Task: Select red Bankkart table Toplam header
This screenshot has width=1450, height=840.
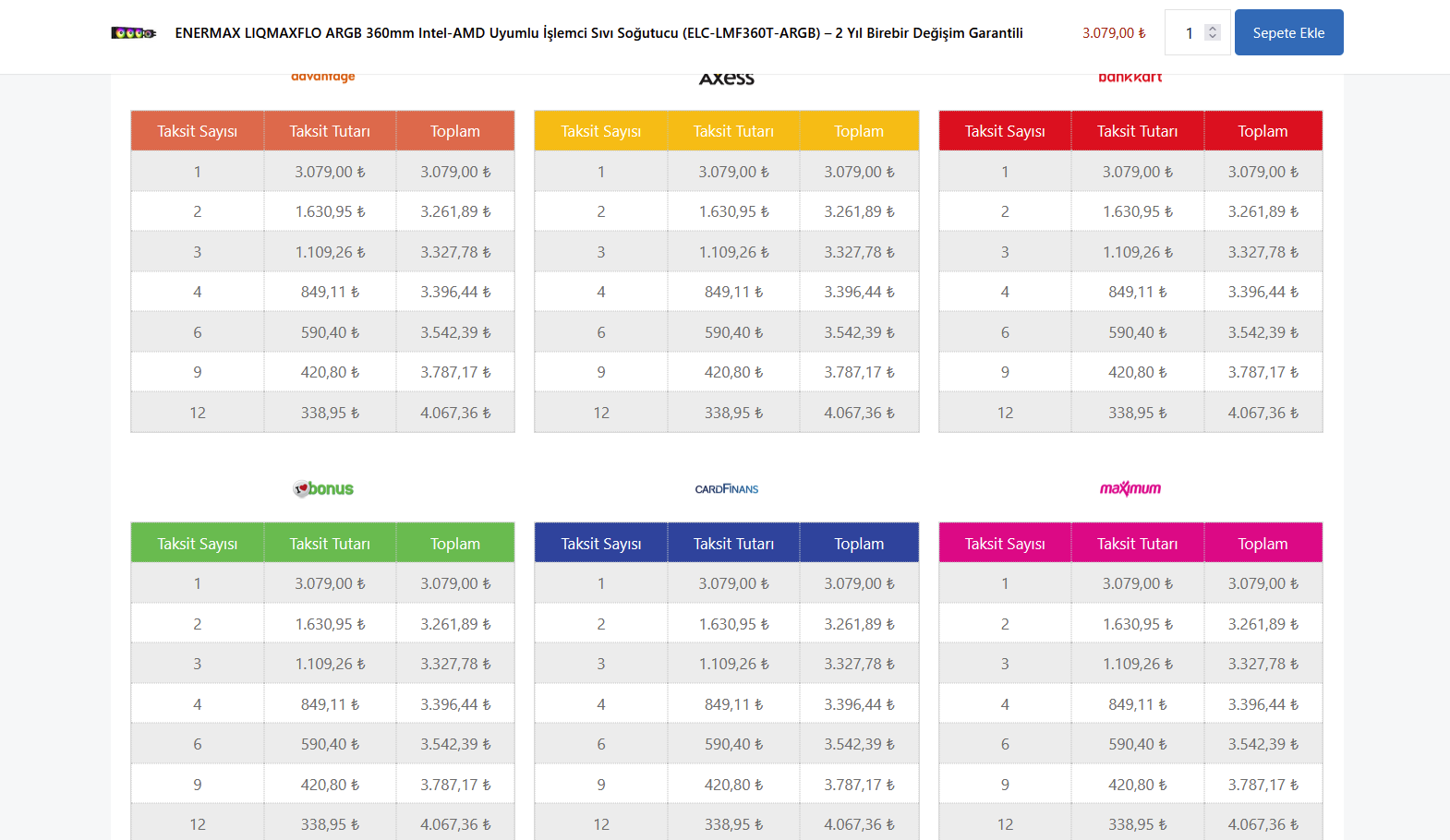Action: (x=1263, y=131)
